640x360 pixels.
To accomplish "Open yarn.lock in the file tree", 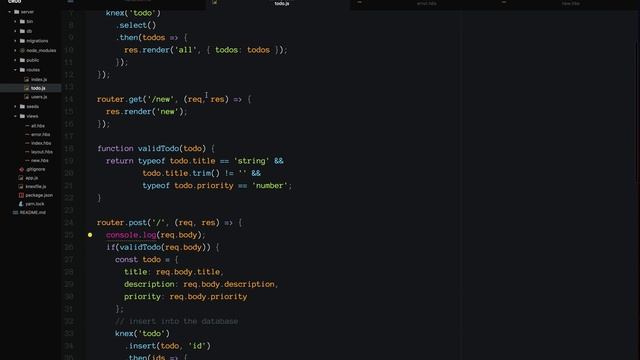I will click(35, 204).
